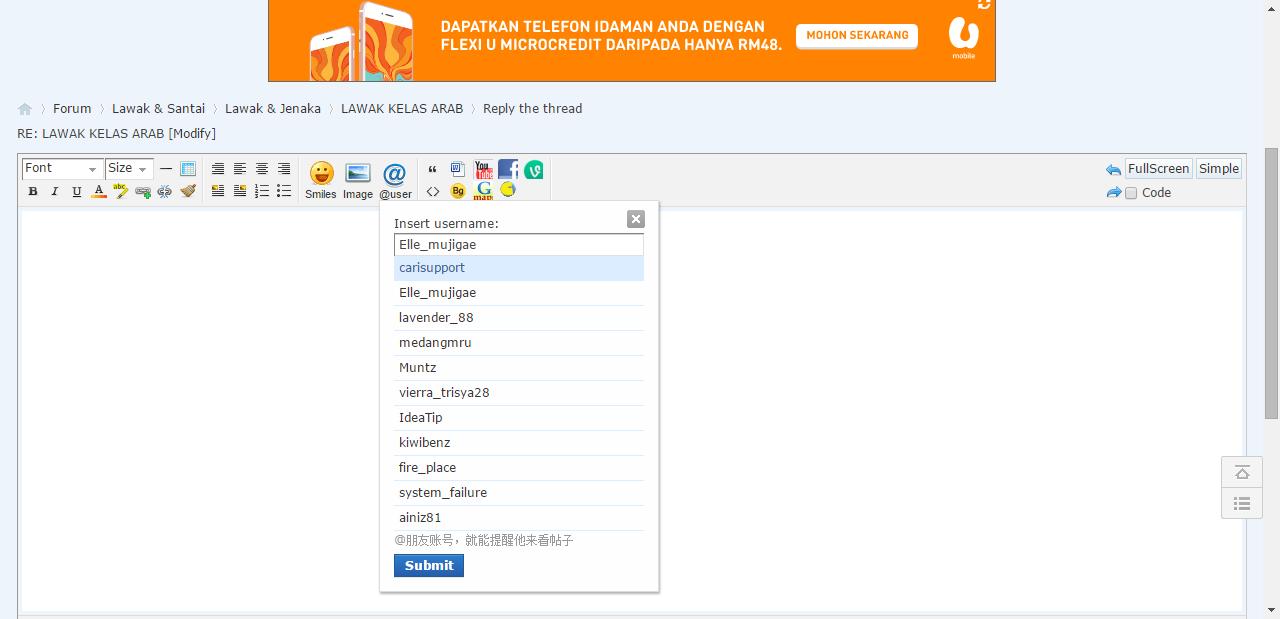Insert a horizontal rule line

166,169
